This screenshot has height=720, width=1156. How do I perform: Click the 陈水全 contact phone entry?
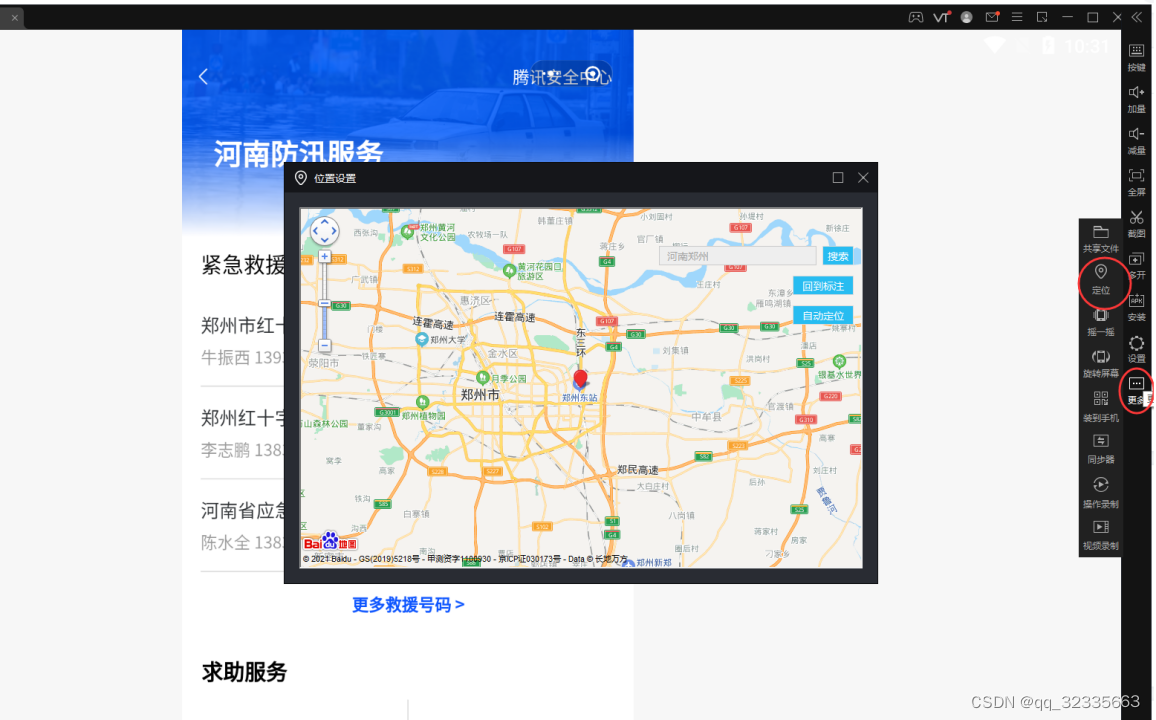[243, 543]
